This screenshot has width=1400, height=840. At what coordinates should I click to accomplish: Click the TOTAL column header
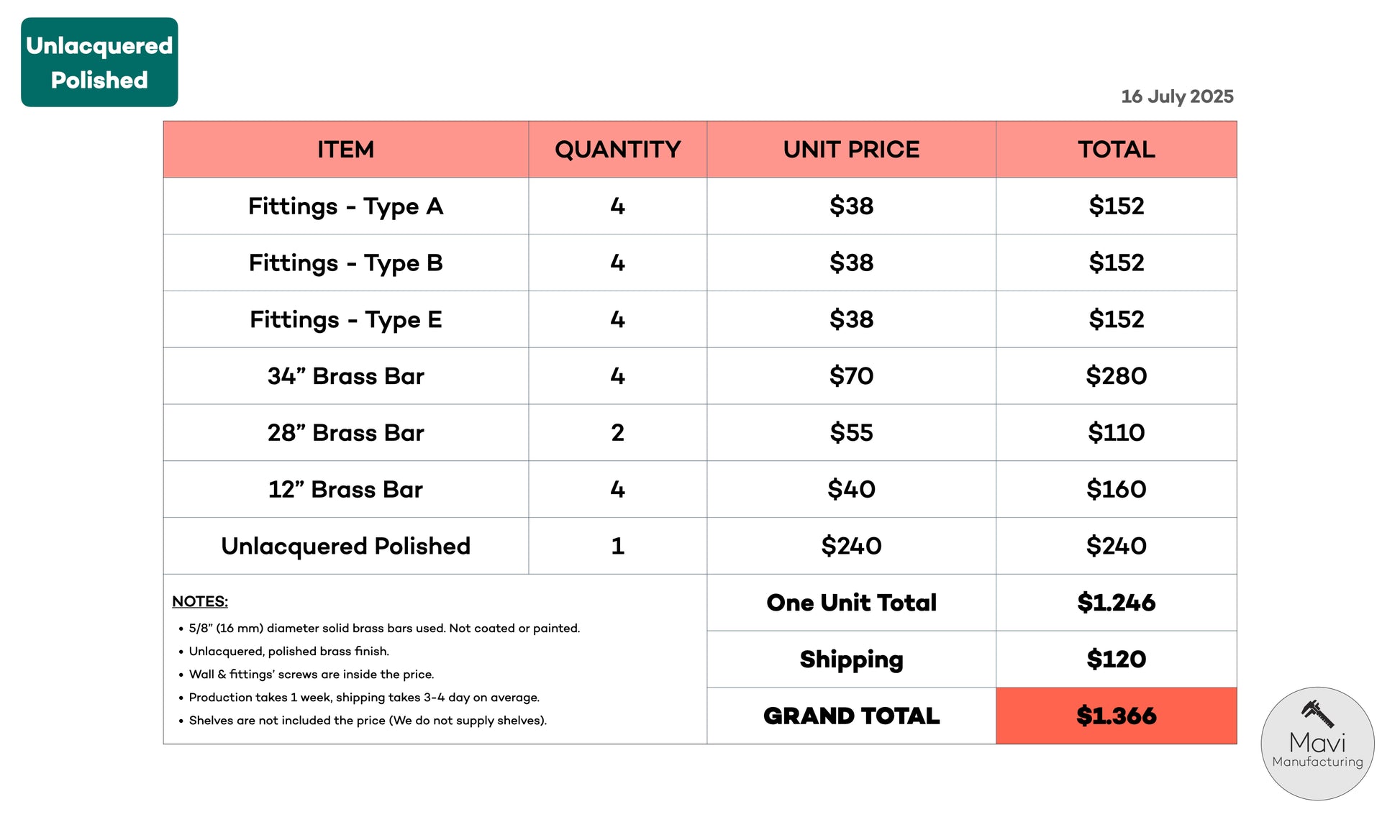[1117, 150]
